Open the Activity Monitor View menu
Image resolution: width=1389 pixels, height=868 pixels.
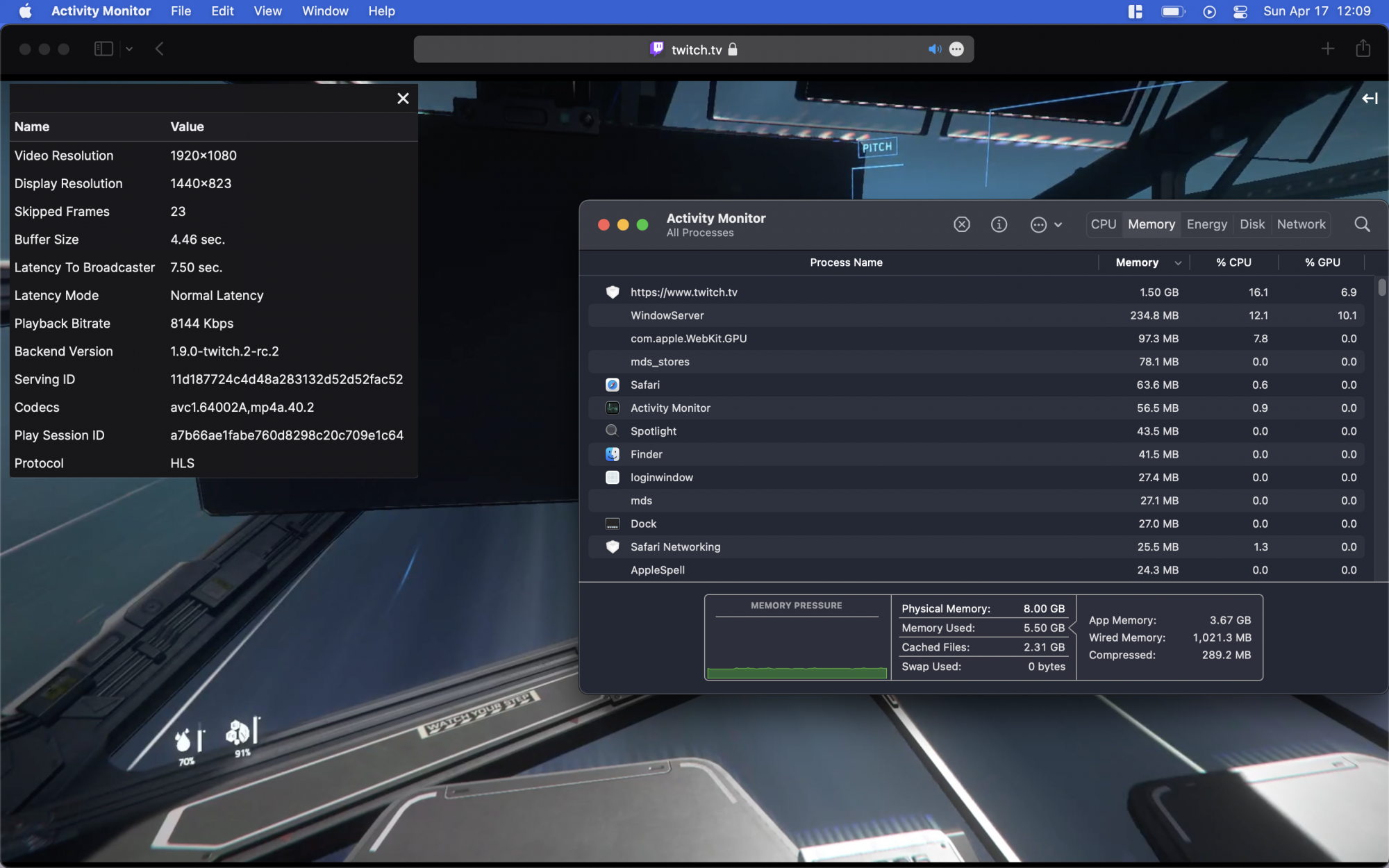pos(266,11)
